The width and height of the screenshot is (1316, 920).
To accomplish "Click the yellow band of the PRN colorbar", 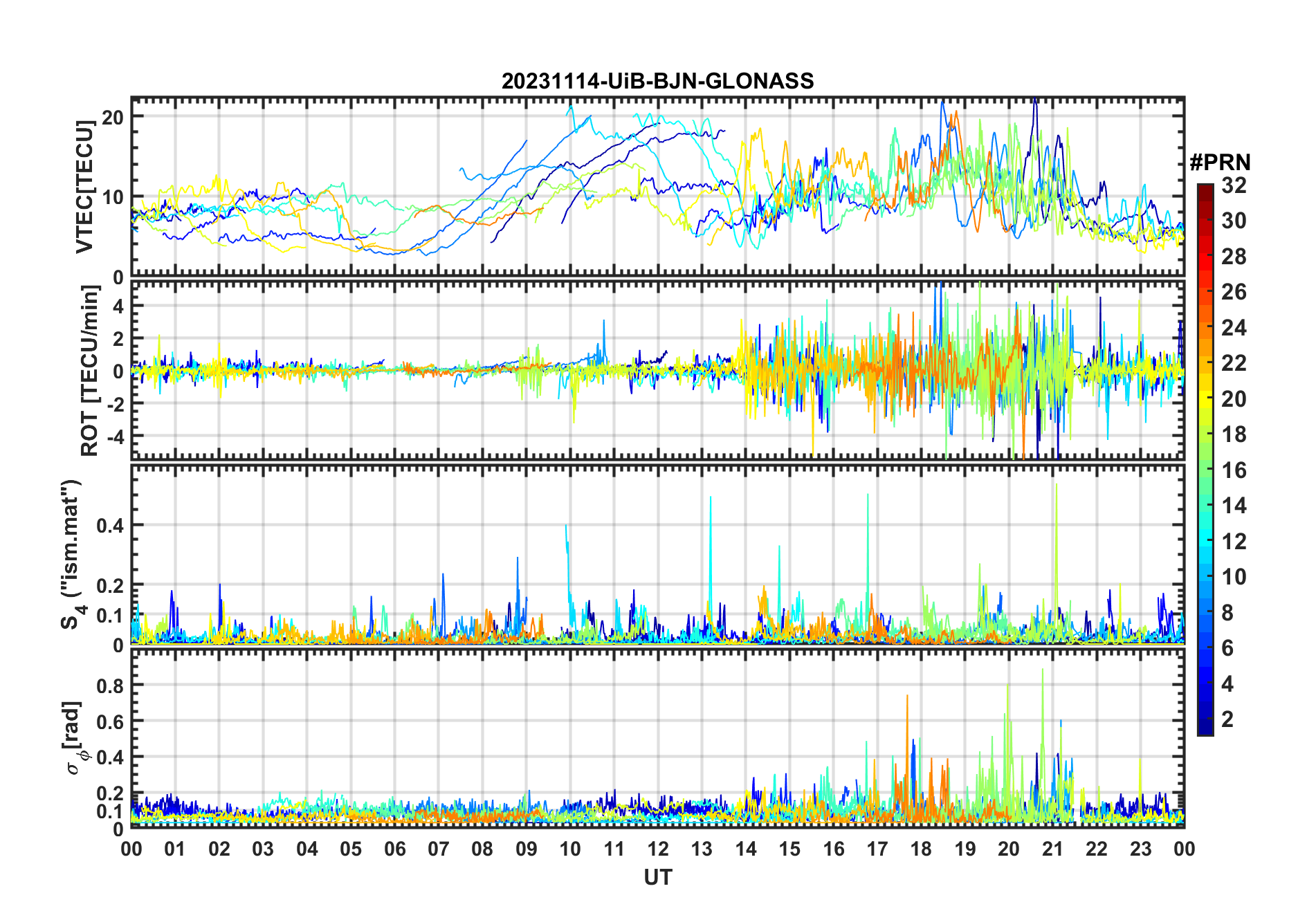I will [1205, 398].
